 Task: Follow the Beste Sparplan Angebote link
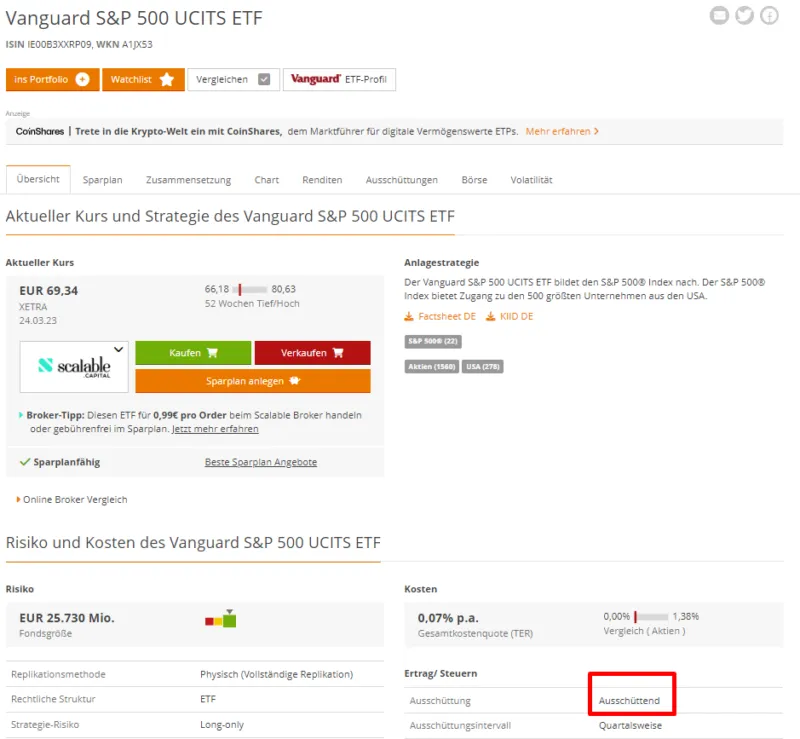coord(260,462)
